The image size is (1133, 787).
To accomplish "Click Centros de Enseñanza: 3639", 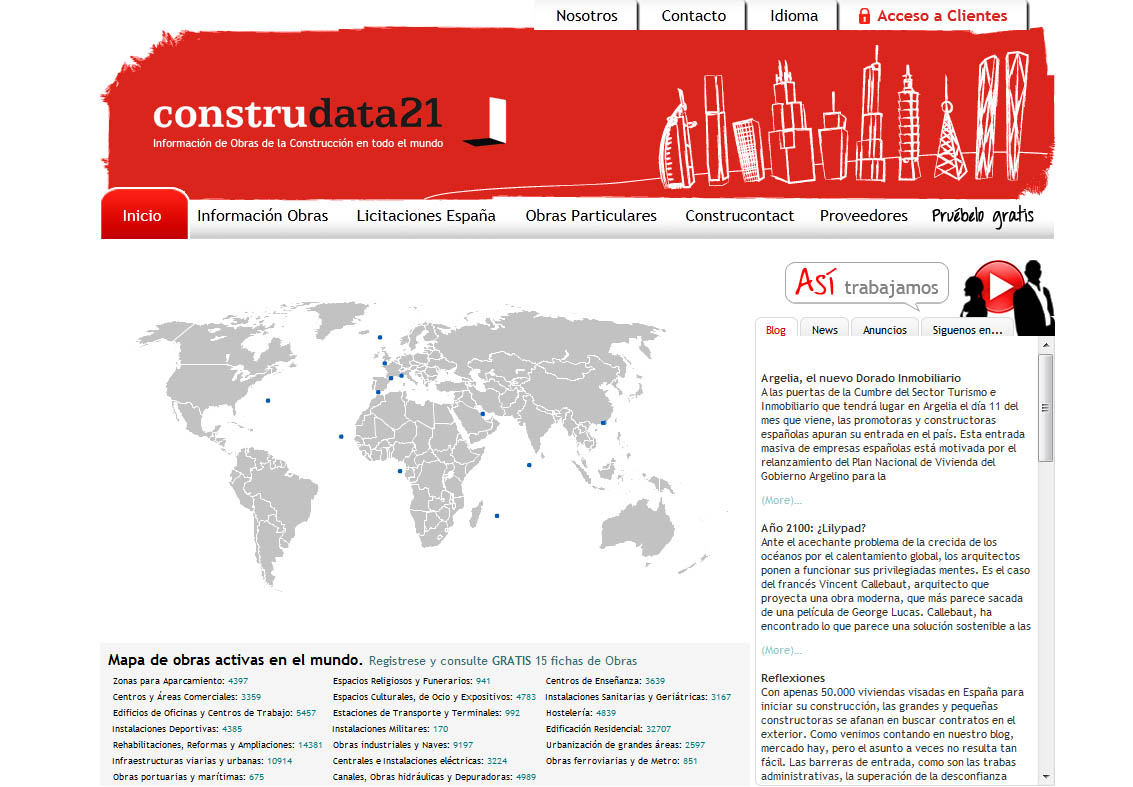I will click(606, 681).
